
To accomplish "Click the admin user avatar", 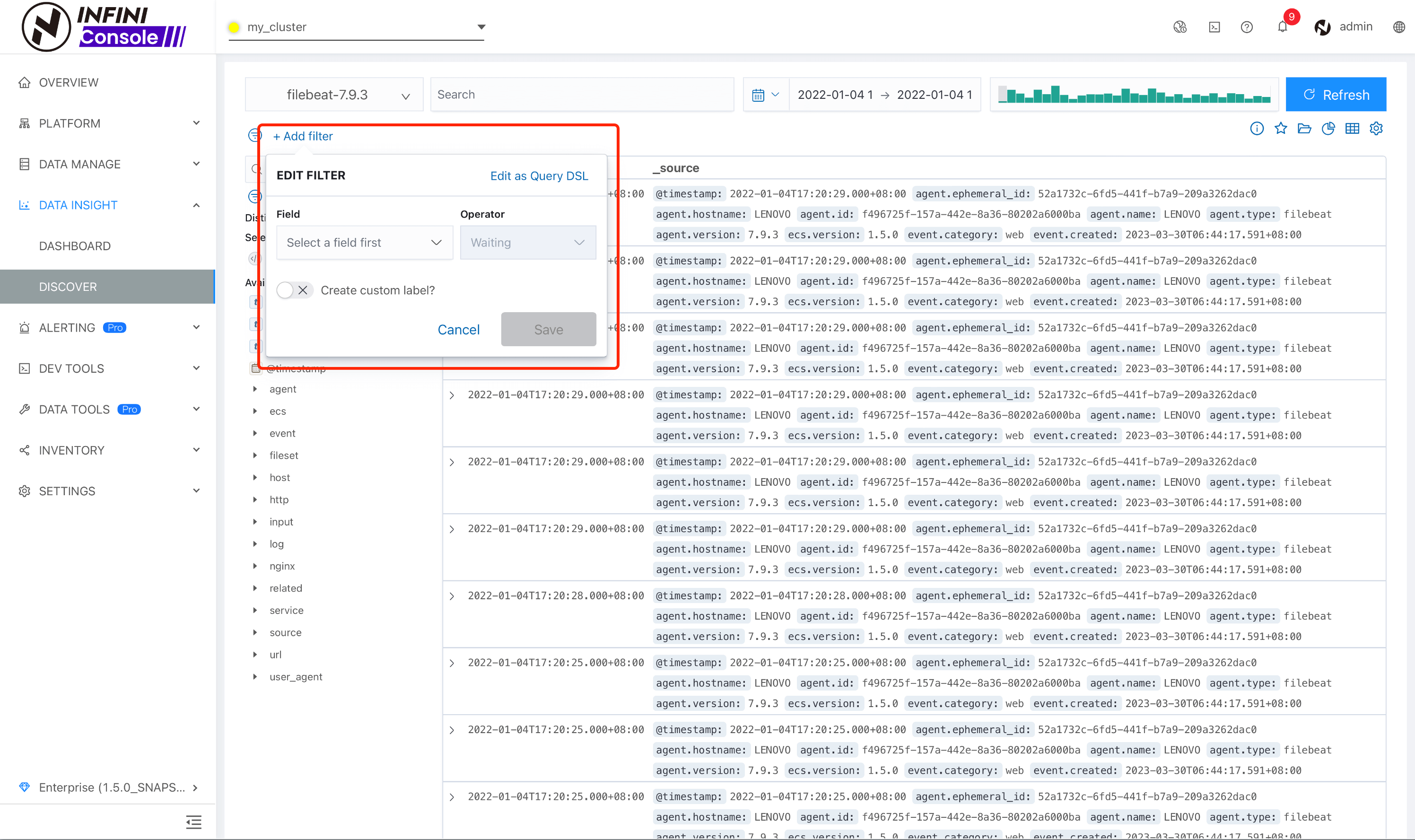I will [x=1322, y=27].
